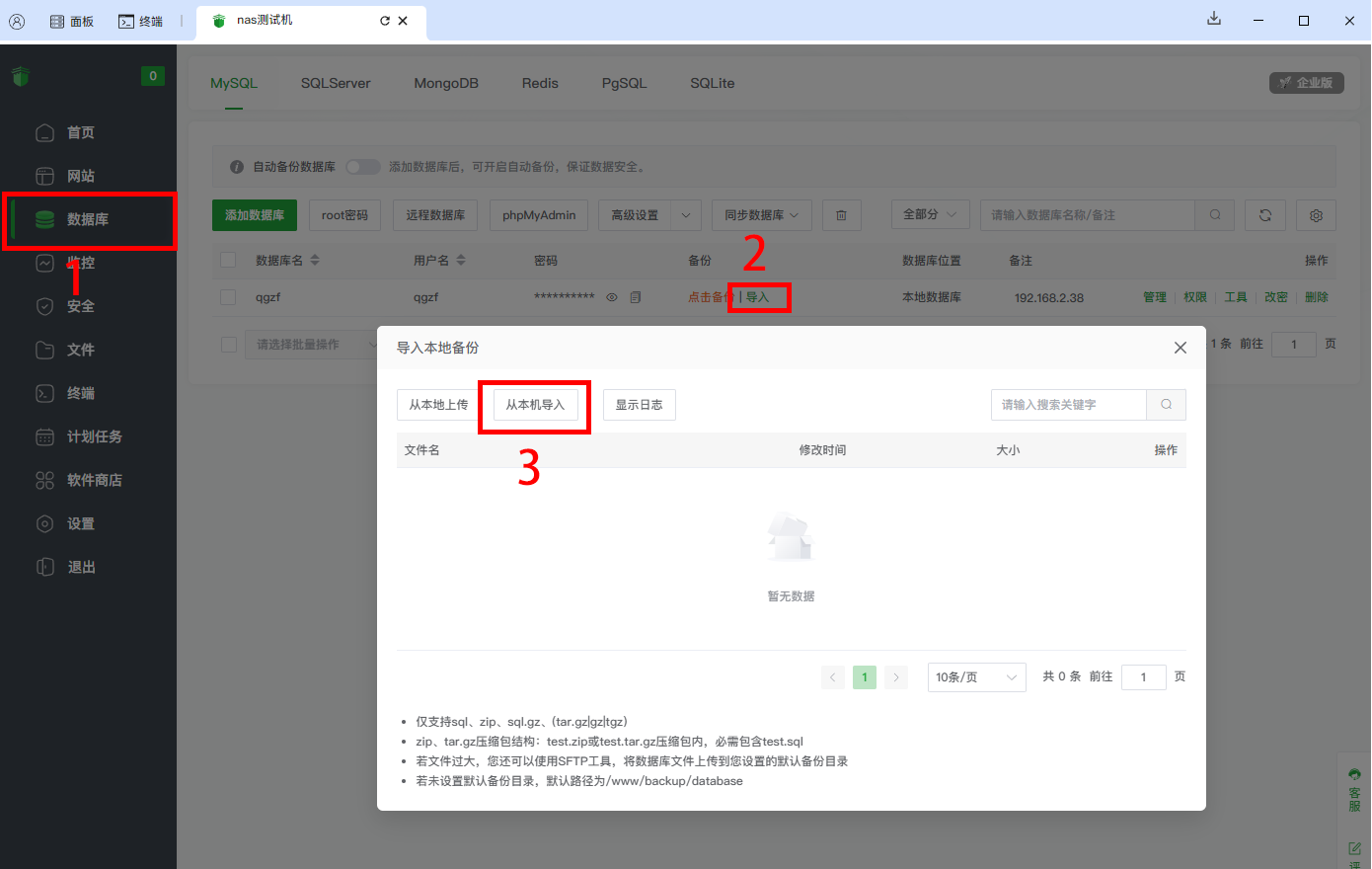Switch to the MongoDB tab
The width and height of the screenshot is (1372, 869).
point(446,83)
